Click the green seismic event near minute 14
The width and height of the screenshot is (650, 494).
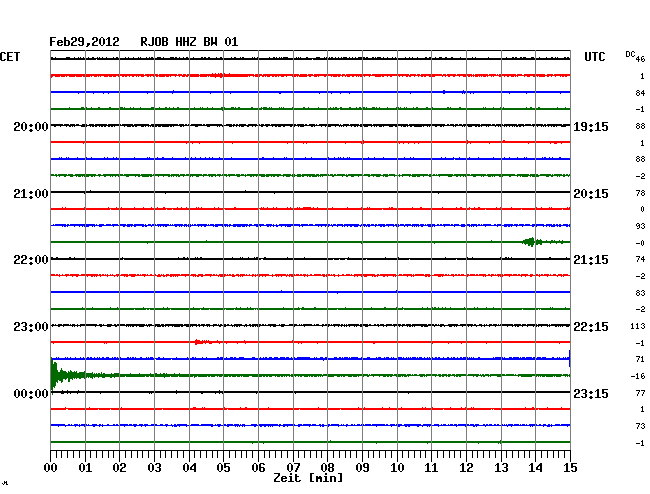point(532,242)
